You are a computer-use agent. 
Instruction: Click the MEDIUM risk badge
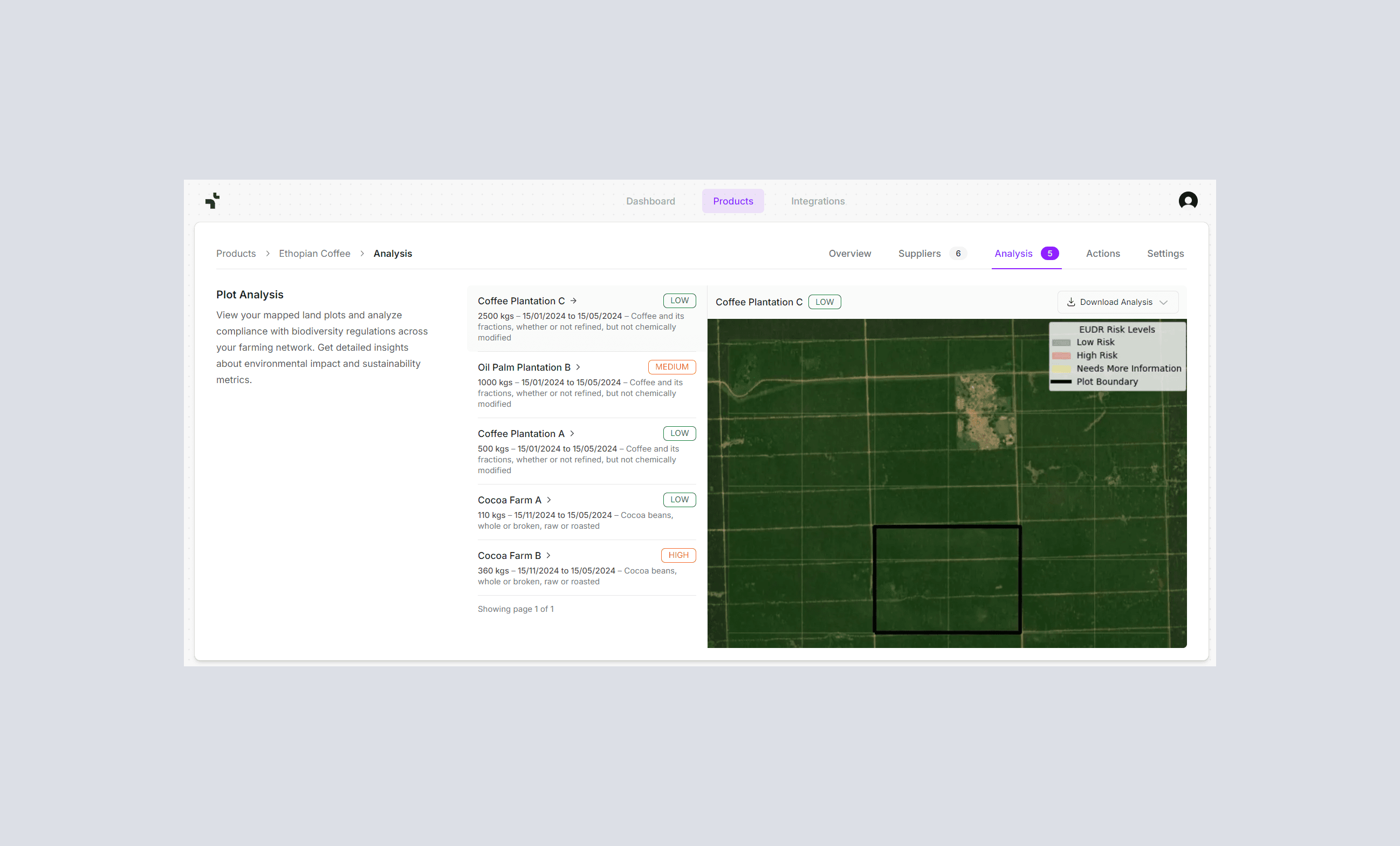click(671, 367)
